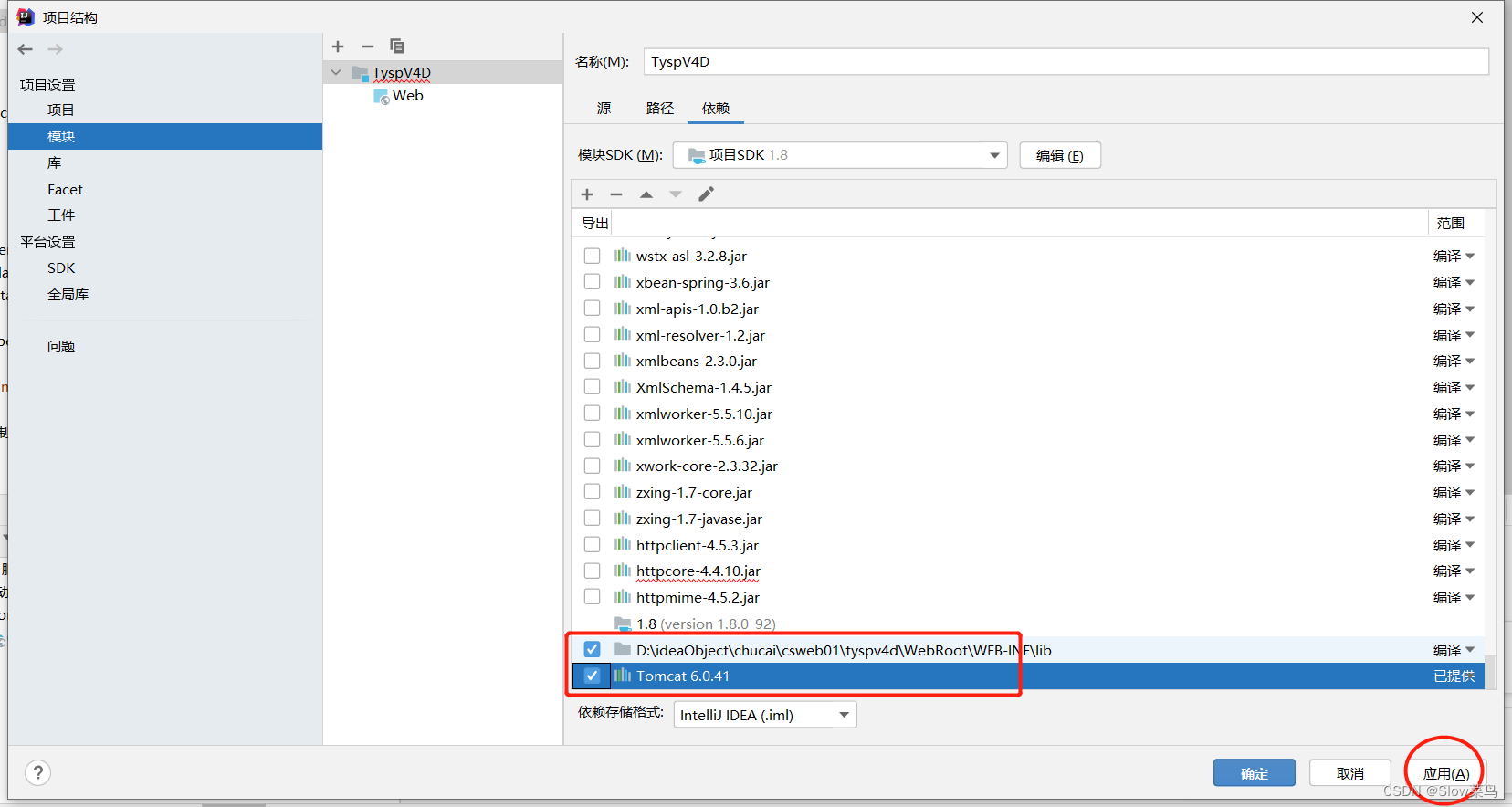Select the 依赖 (Dependencies) tab
Screen dimensions: 1512x807
click(x=716, y=108)
